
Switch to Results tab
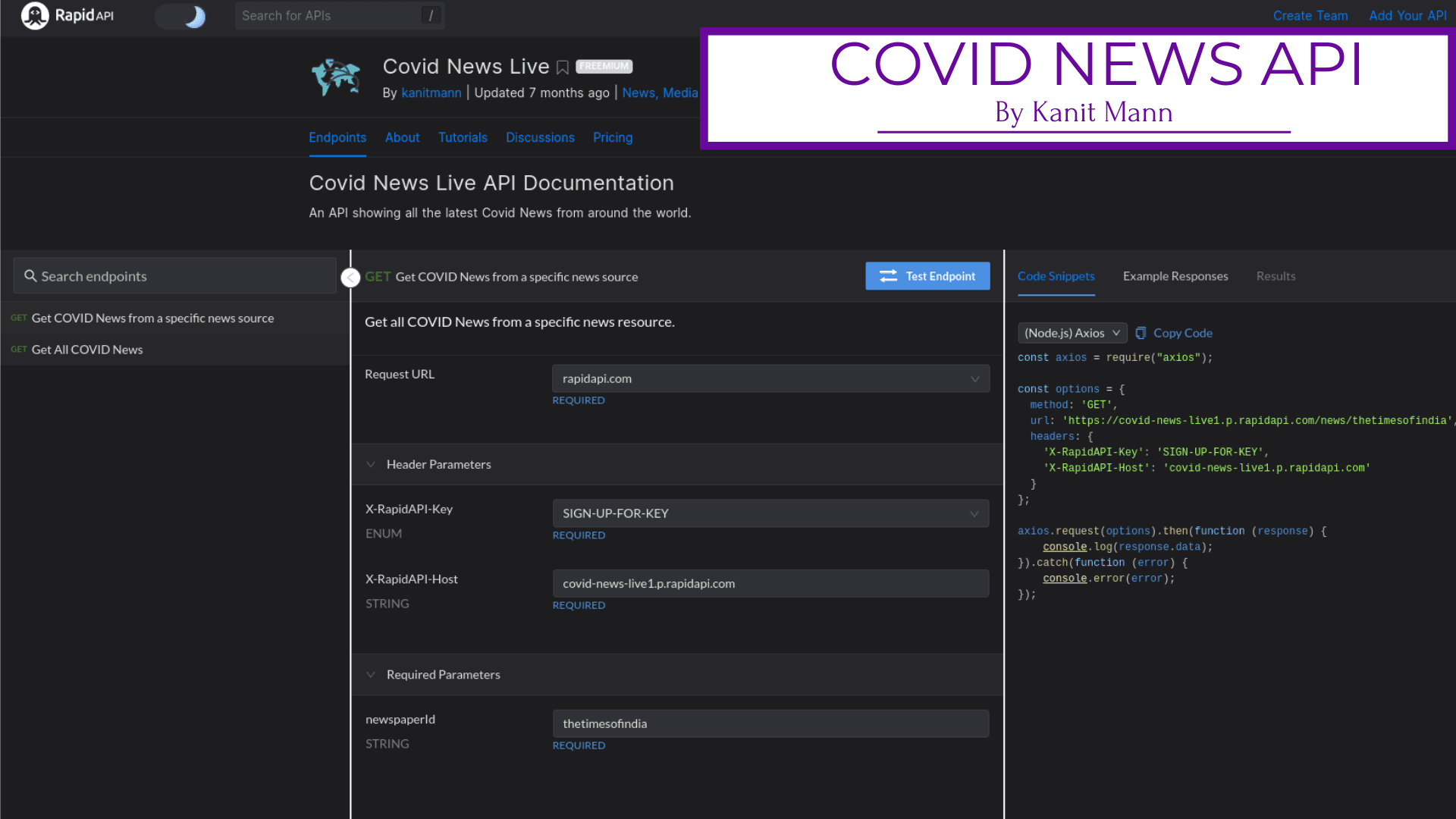pyautogui.click(x=1276, y=276)
